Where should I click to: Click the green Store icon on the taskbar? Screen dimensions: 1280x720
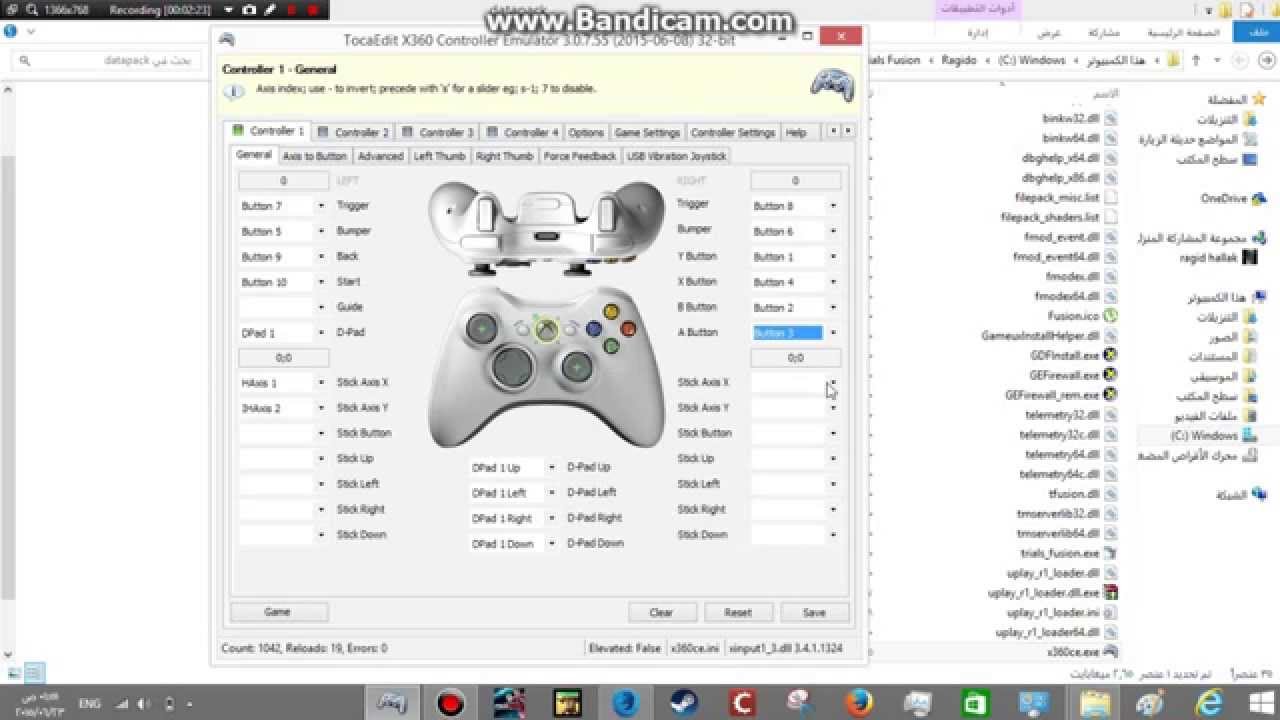point(974,703)
